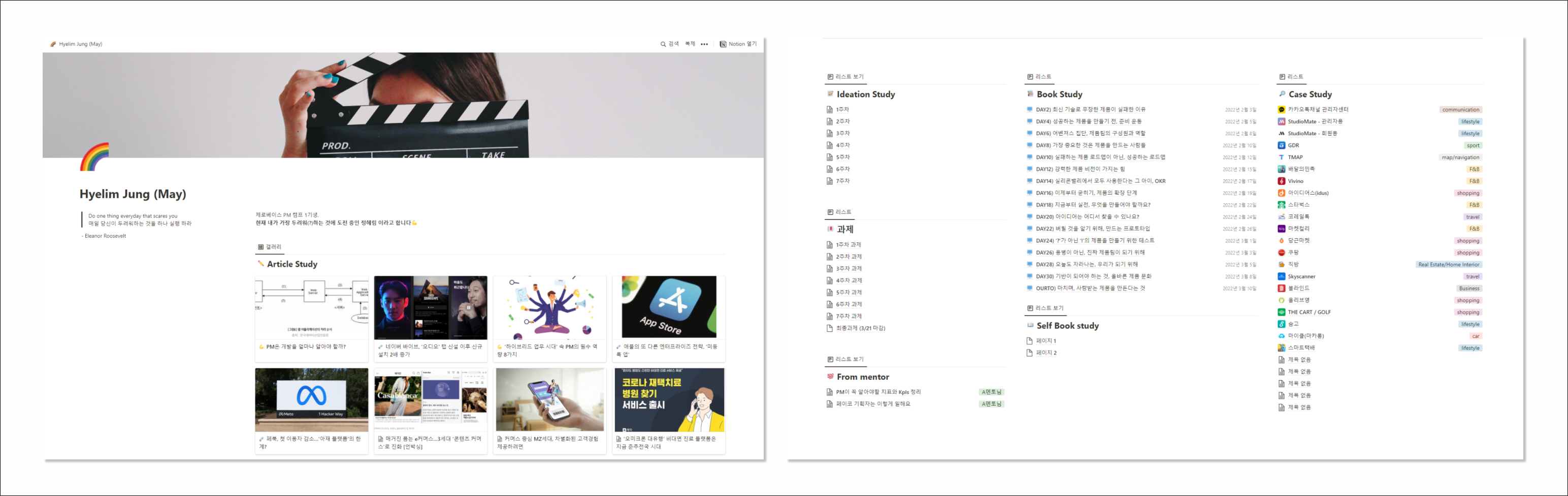Open the 커머스 중심 MZ세대 article card

point(549,411)
